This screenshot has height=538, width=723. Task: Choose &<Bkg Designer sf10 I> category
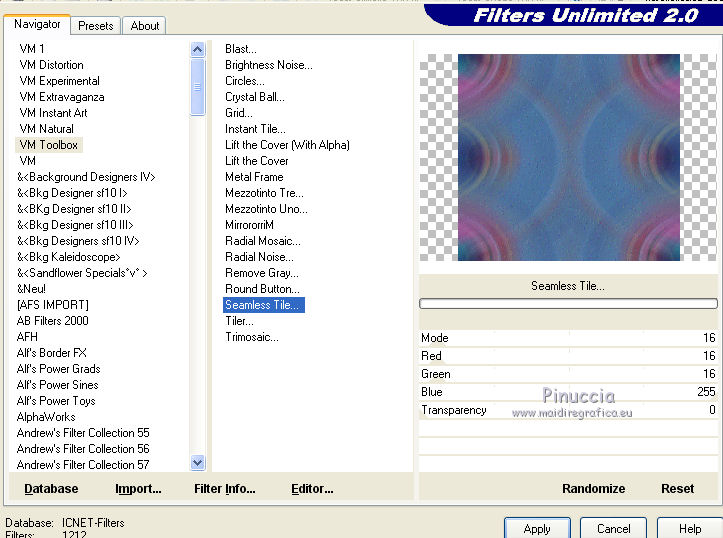72,193
